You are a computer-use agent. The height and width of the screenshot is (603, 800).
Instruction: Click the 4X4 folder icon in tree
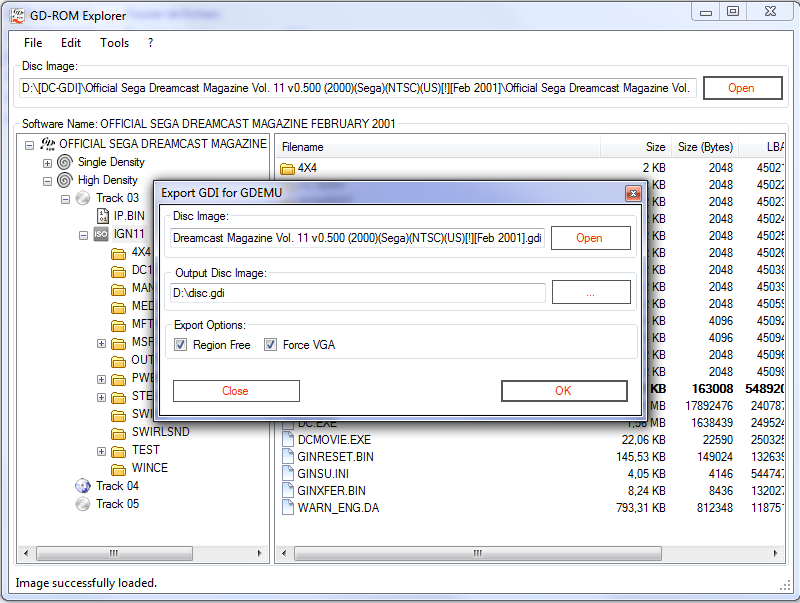point(118,253)
